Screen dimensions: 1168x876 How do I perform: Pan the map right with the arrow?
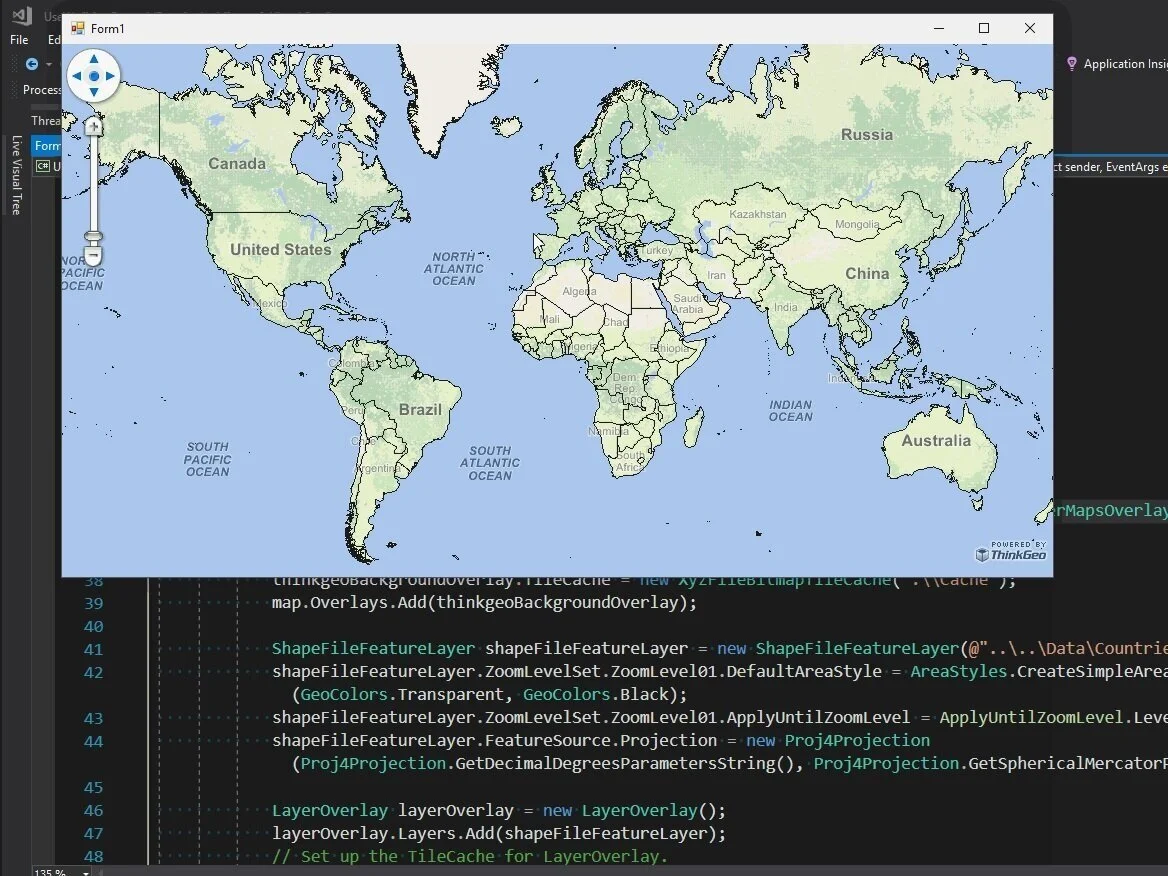coord(110,76)
